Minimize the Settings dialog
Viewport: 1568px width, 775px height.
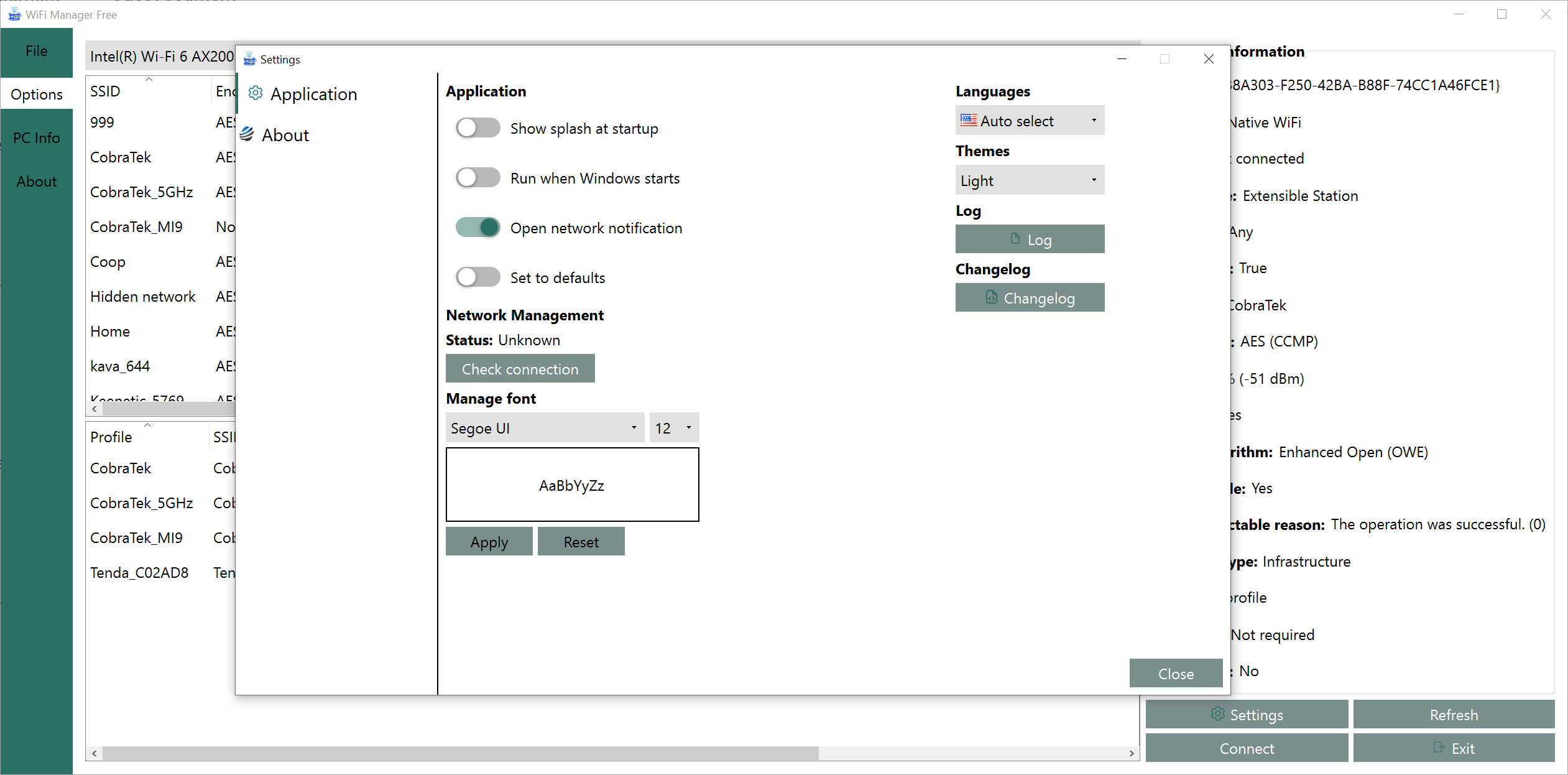coord(1122,59)
